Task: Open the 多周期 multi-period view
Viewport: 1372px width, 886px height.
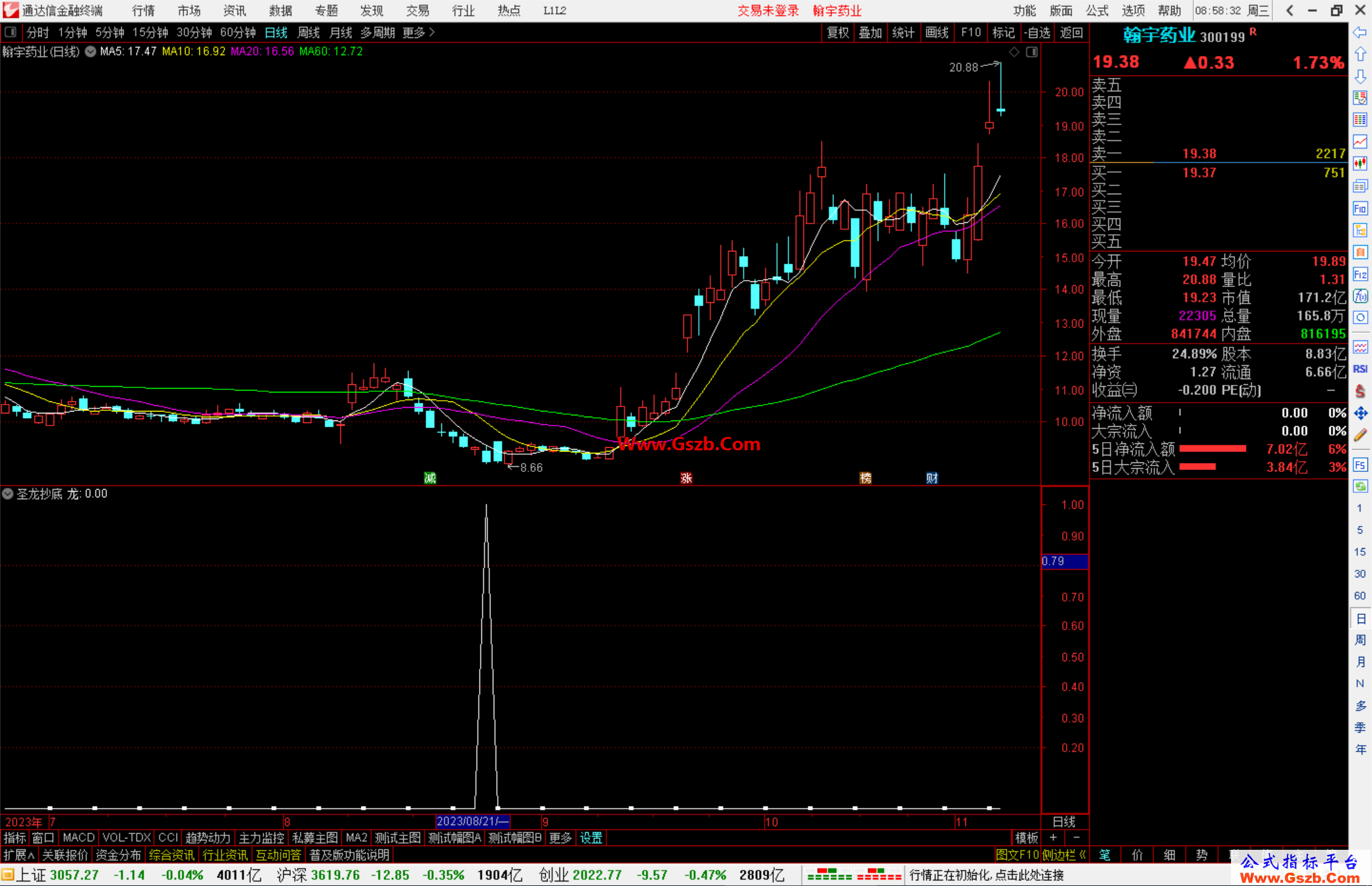Action: point(377,32)
